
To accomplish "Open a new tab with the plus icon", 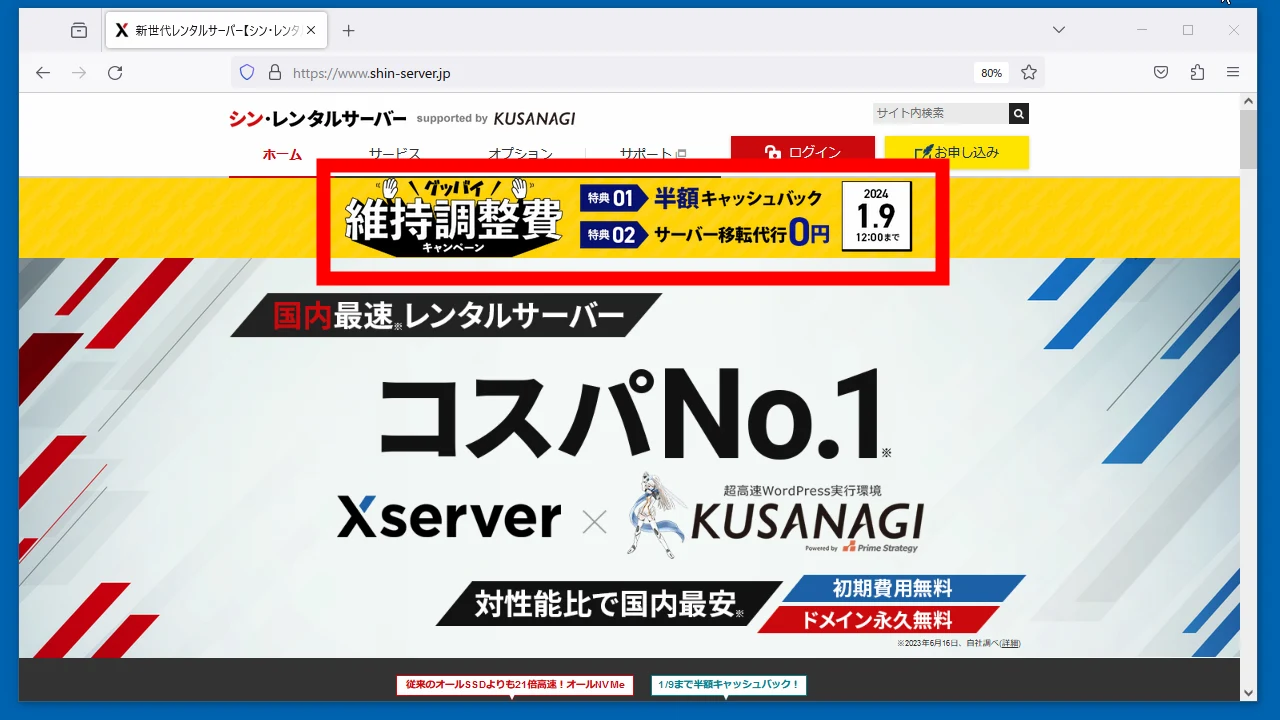I will click(348, 30).
